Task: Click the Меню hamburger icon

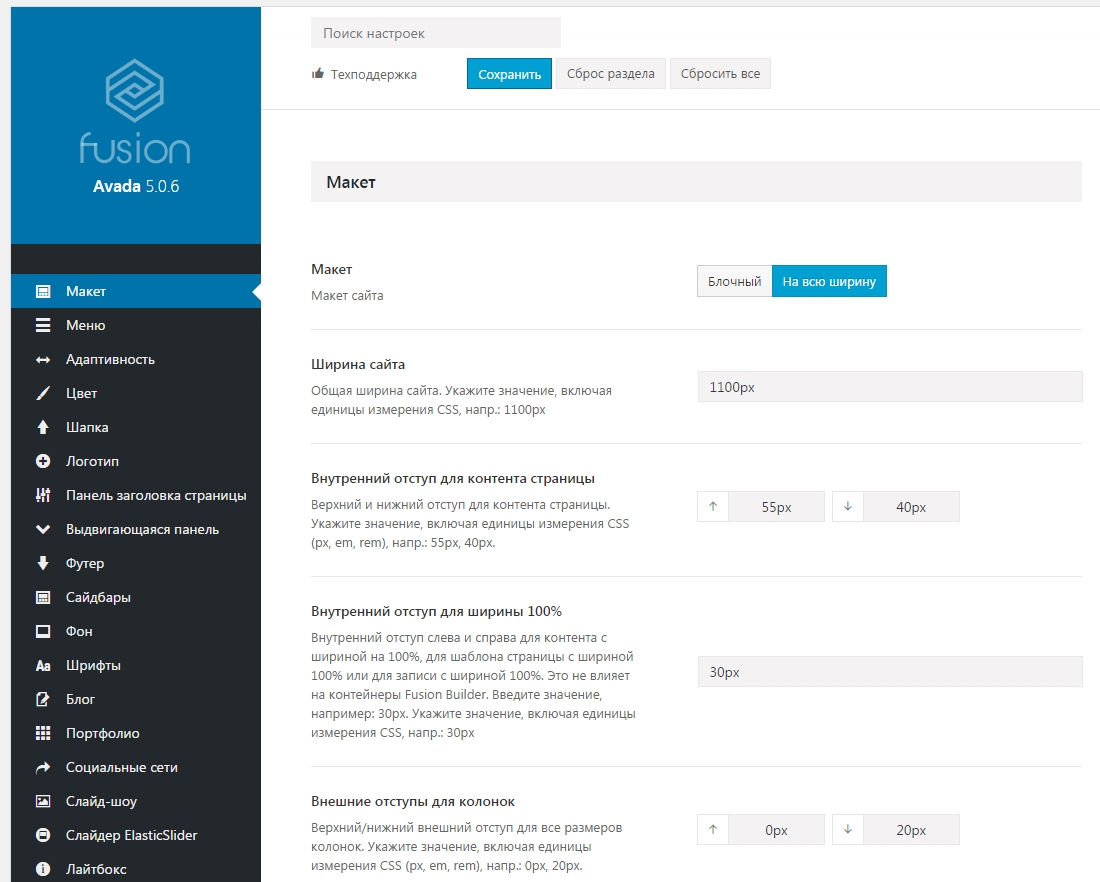Action: pyautogui.click(x=43, y=326)
